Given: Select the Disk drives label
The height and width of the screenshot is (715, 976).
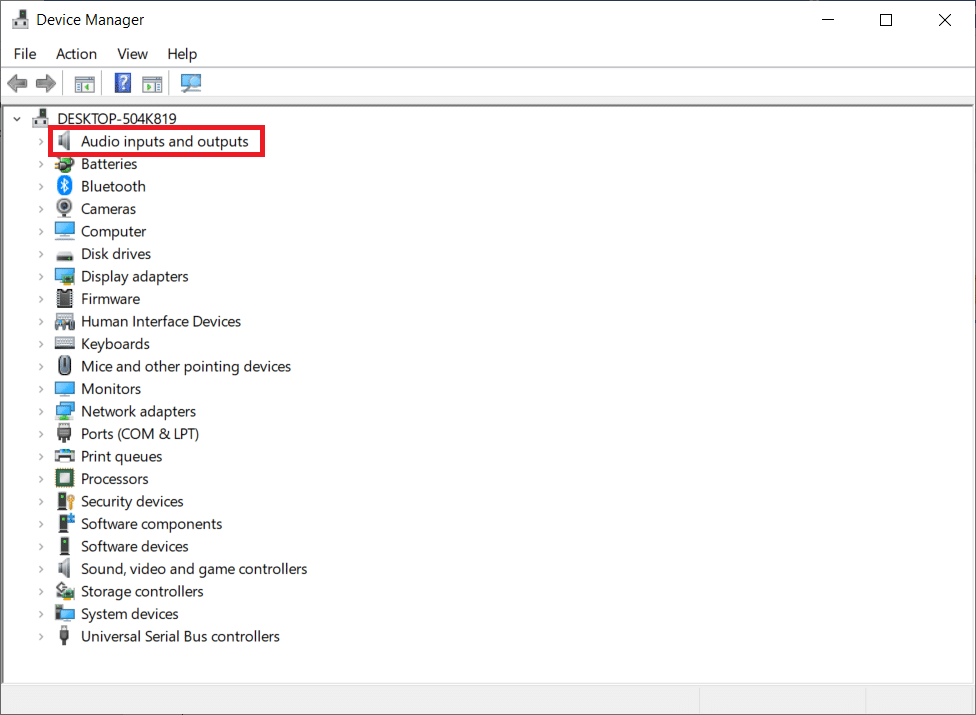Looking at the screenshot, I should pyautogui.click(x=116, y=254).
